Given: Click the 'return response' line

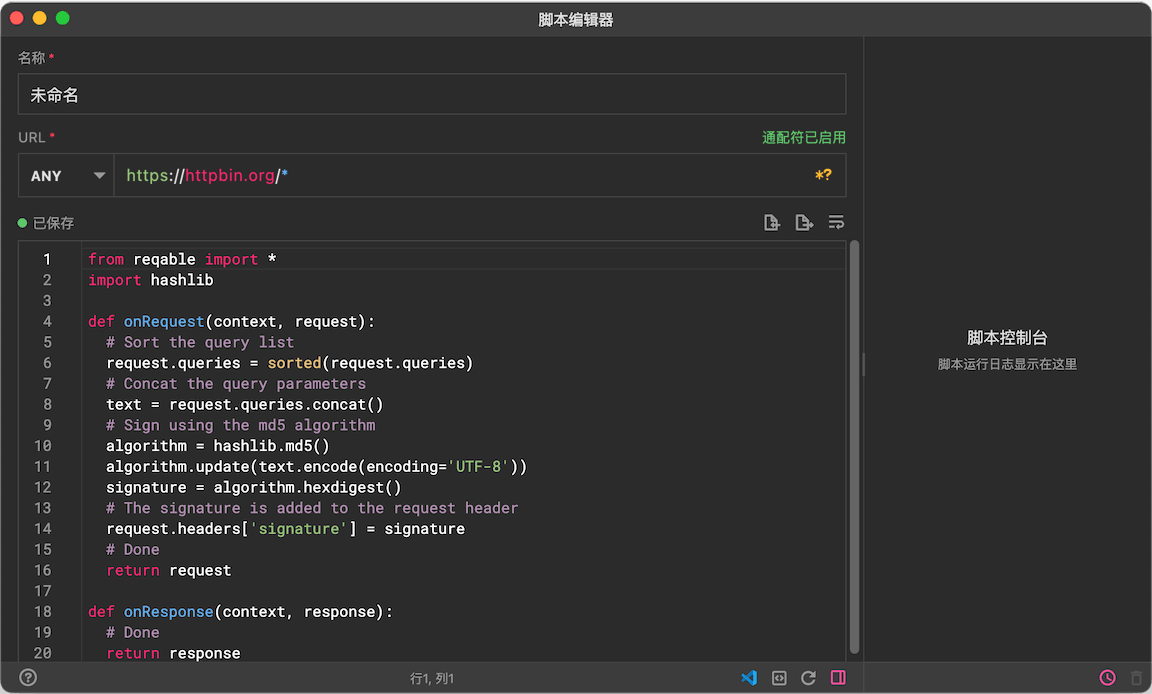Looking at the screenshot, I should 173,653.
